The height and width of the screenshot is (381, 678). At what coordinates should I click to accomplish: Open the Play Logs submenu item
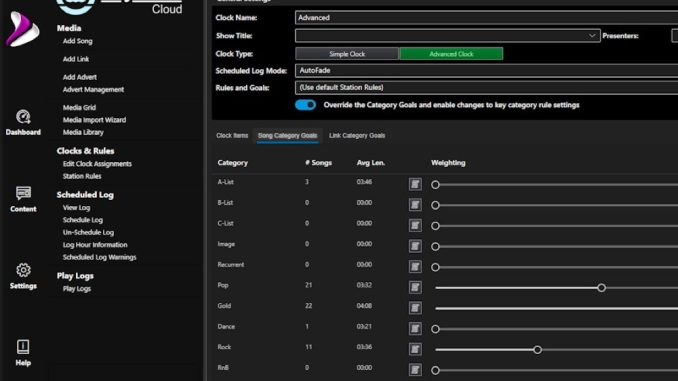tap(77, 289)
